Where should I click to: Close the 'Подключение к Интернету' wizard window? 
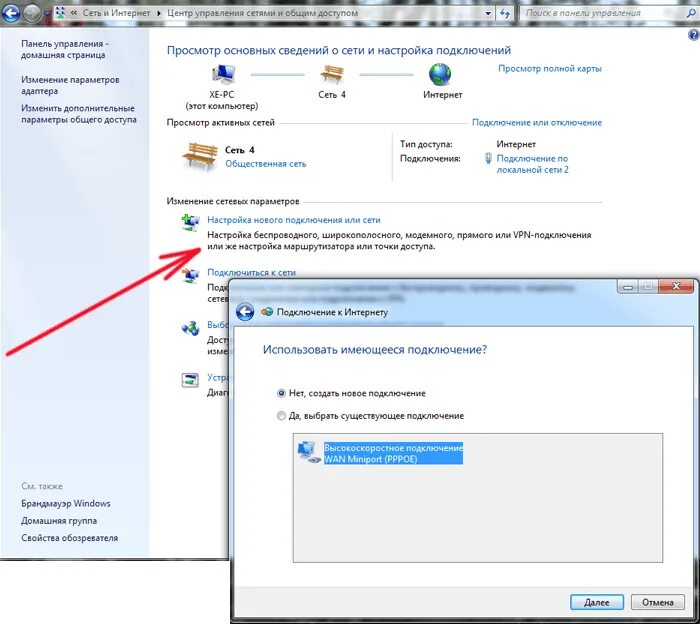click(x=676, y=286)
